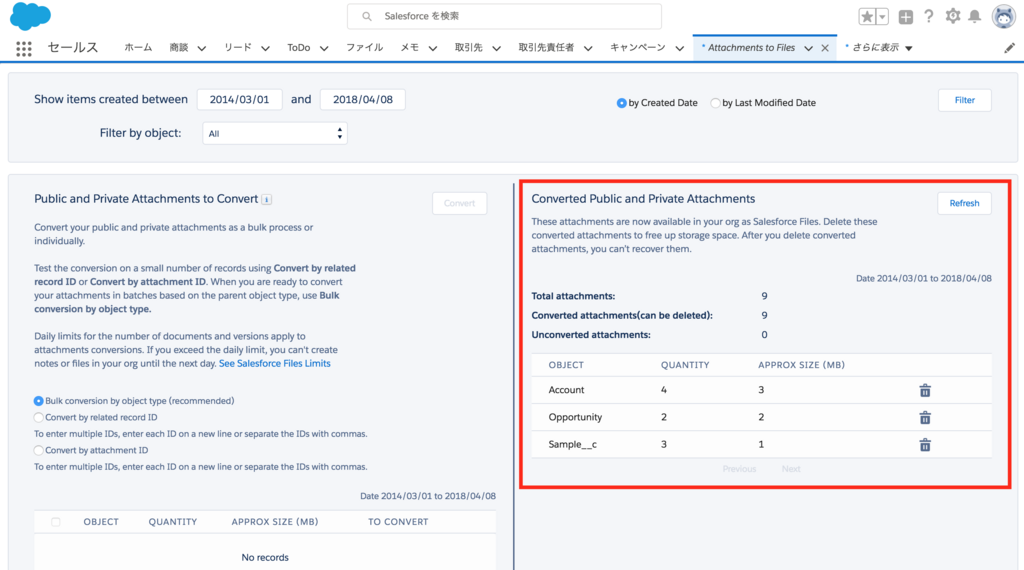The height and width of the screenshot is (570, 1024).
Task: Click the Sample__c row object name
Action: pyautogui.click(x=573, y=445)
